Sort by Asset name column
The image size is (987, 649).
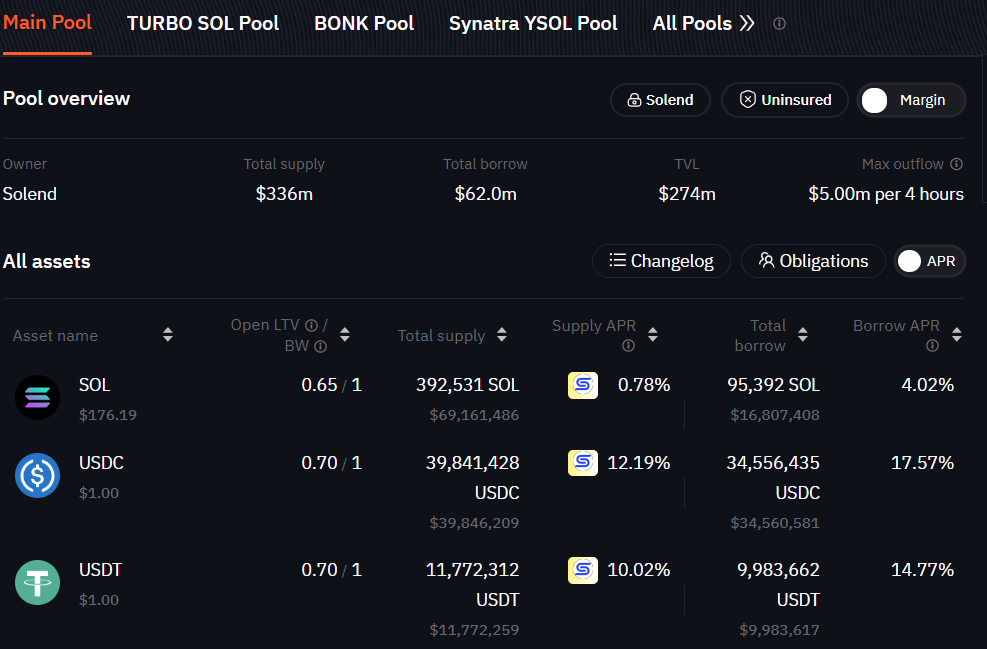(167, 334)
